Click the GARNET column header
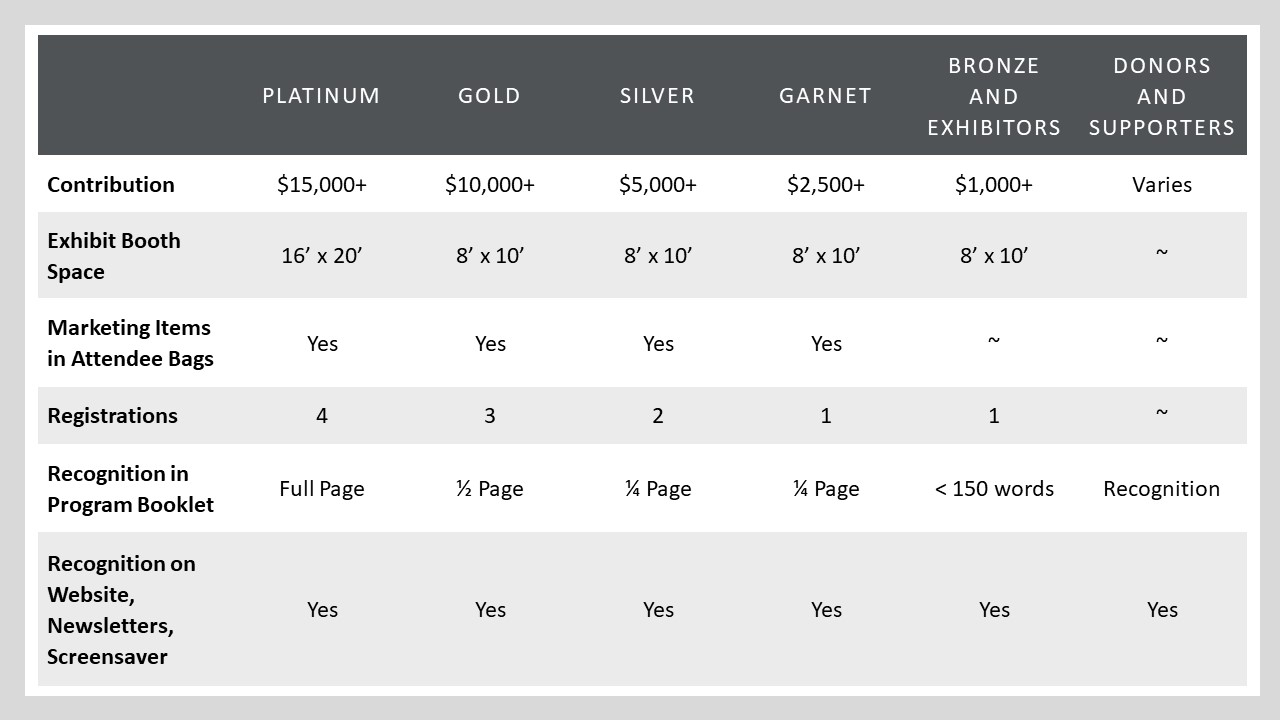The image size is (1280, 720). coord(825,96)
